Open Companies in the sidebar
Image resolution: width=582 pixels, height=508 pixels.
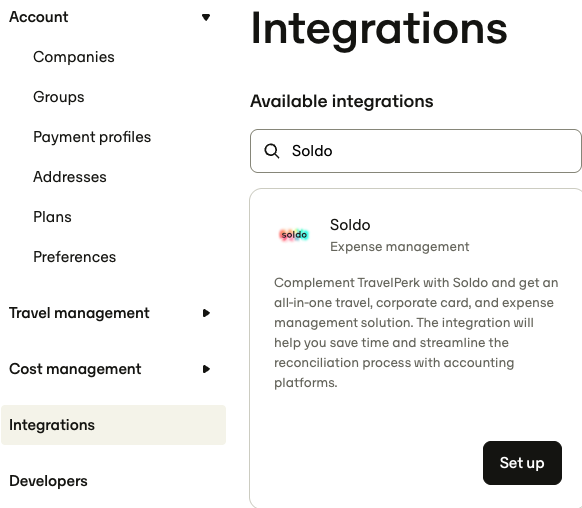pyautogui.click(x=73, y=57)
